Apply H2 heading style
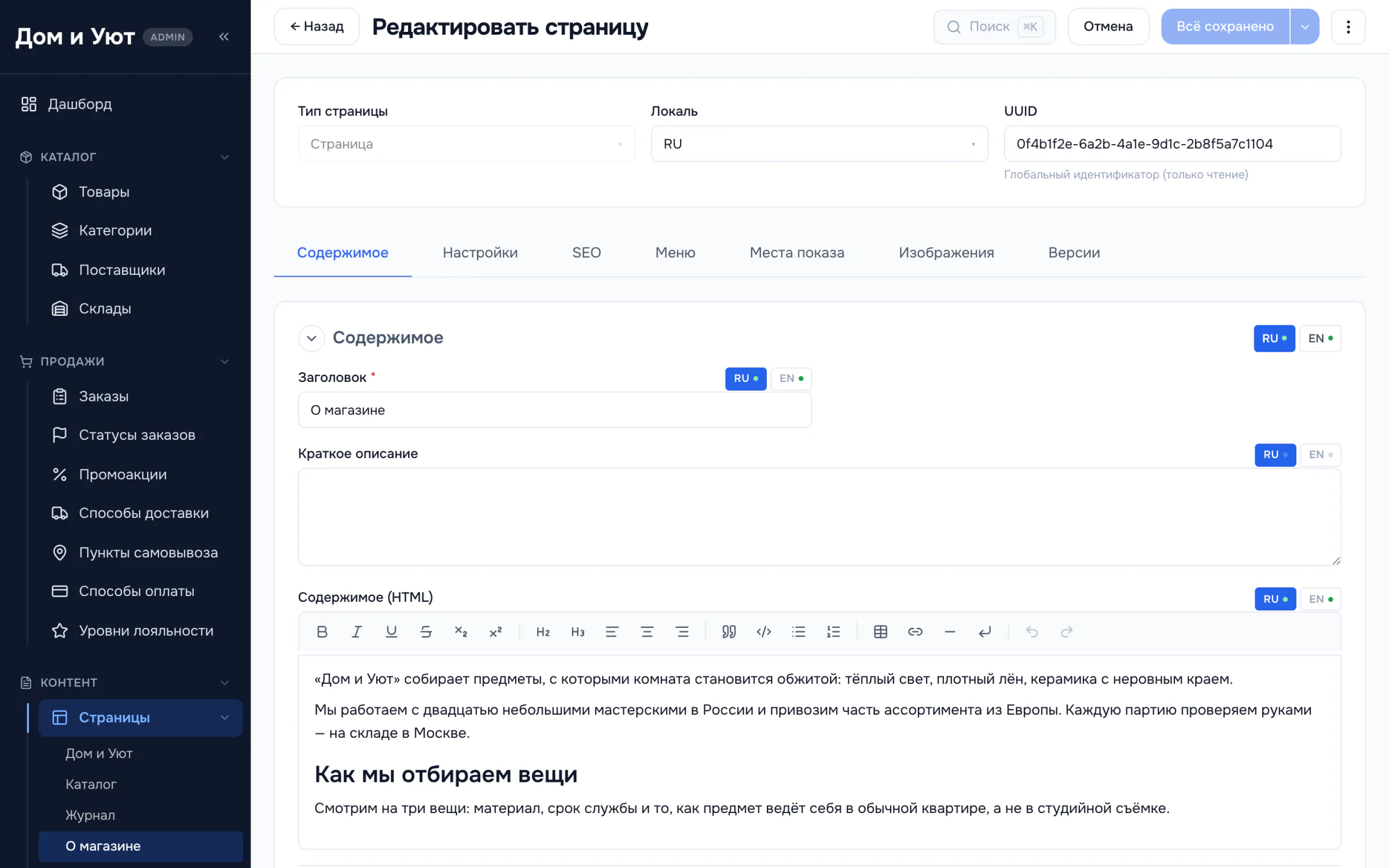 click(543, 632)
